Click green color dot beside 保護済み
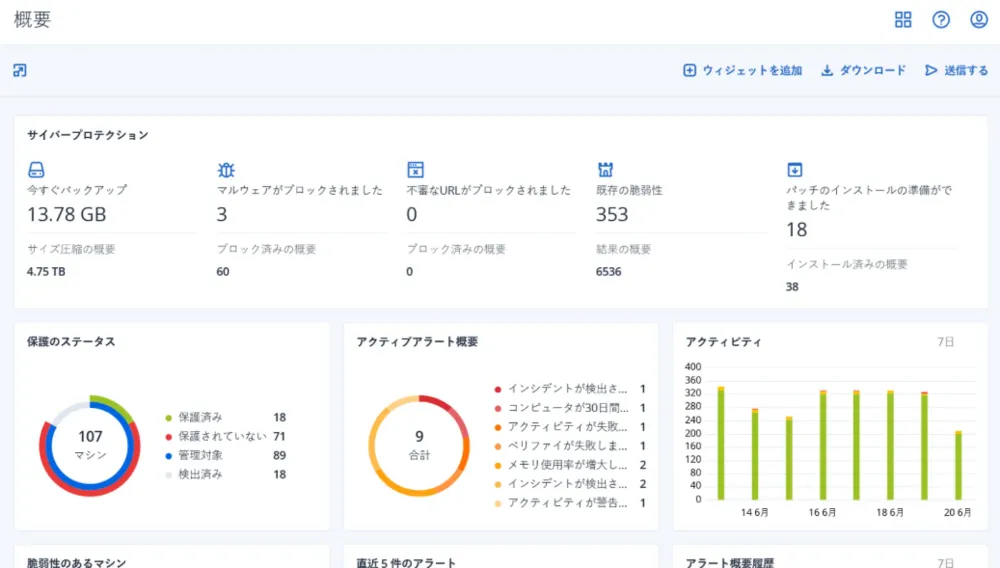 click(168, 418)
